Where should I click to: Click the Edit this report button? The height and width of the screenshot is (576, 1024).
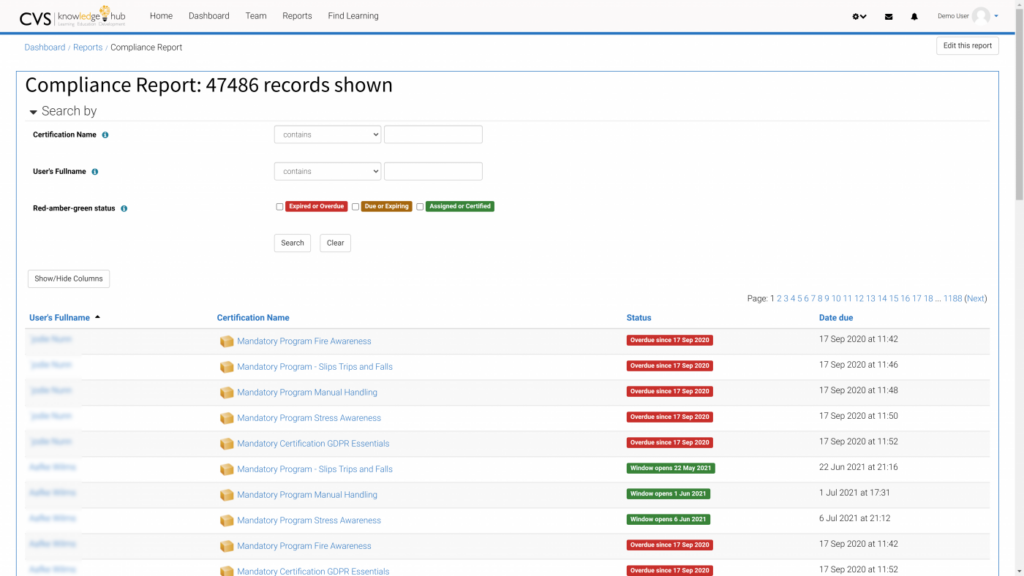tap(967, 46)
